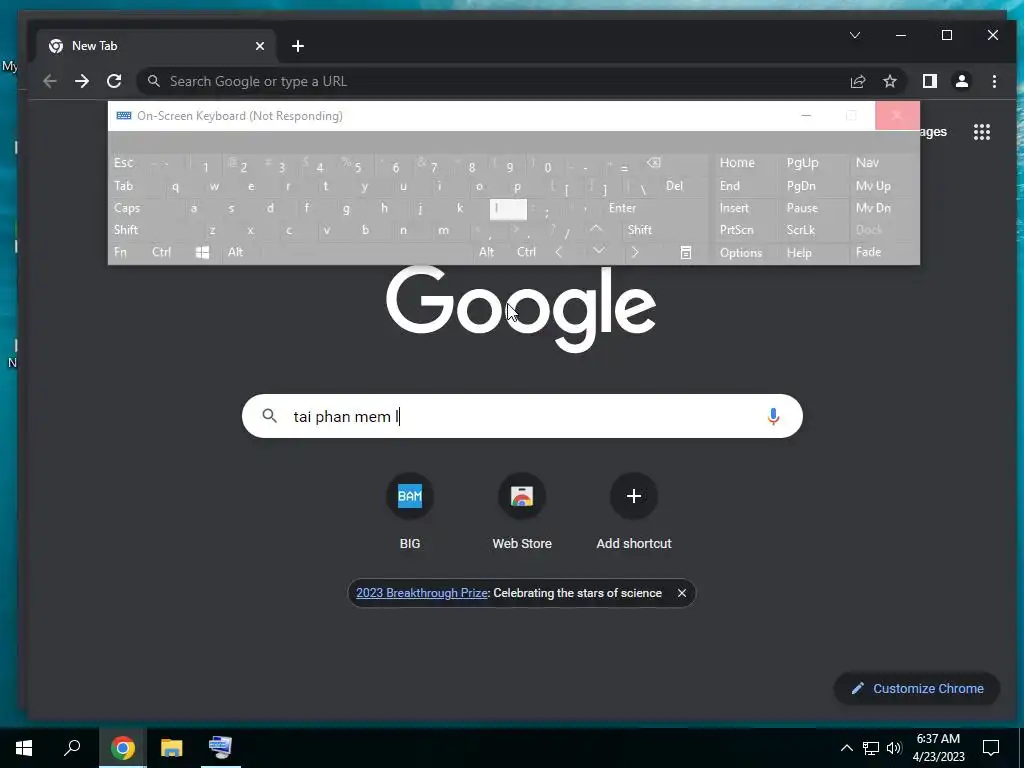Click the Home key on On-Screen Keyboard
The height and width of the screenshot is (768, 1024).
tap(737, 163)
